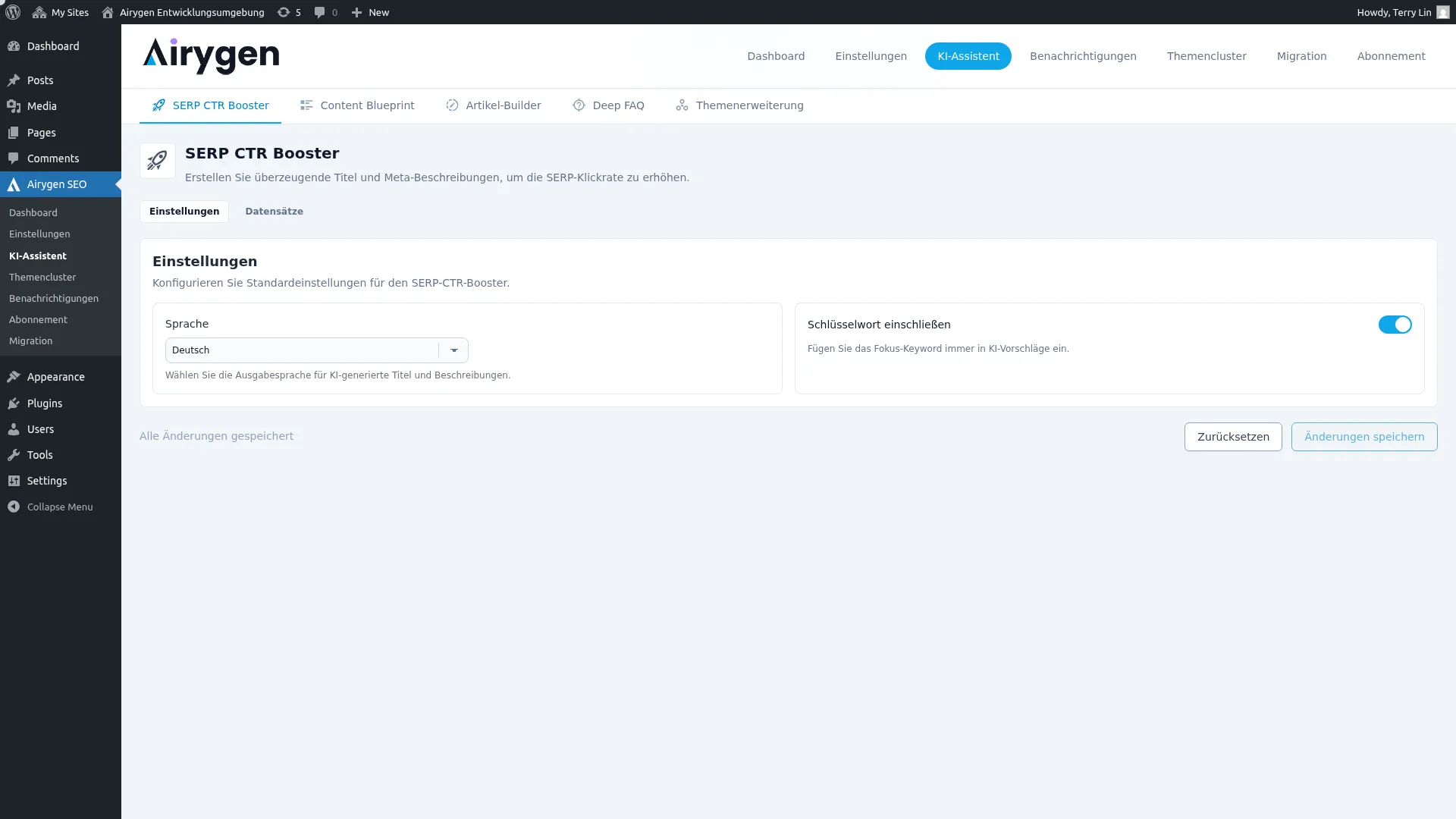Open Migration in the sidebar submenu

point(31,341)
